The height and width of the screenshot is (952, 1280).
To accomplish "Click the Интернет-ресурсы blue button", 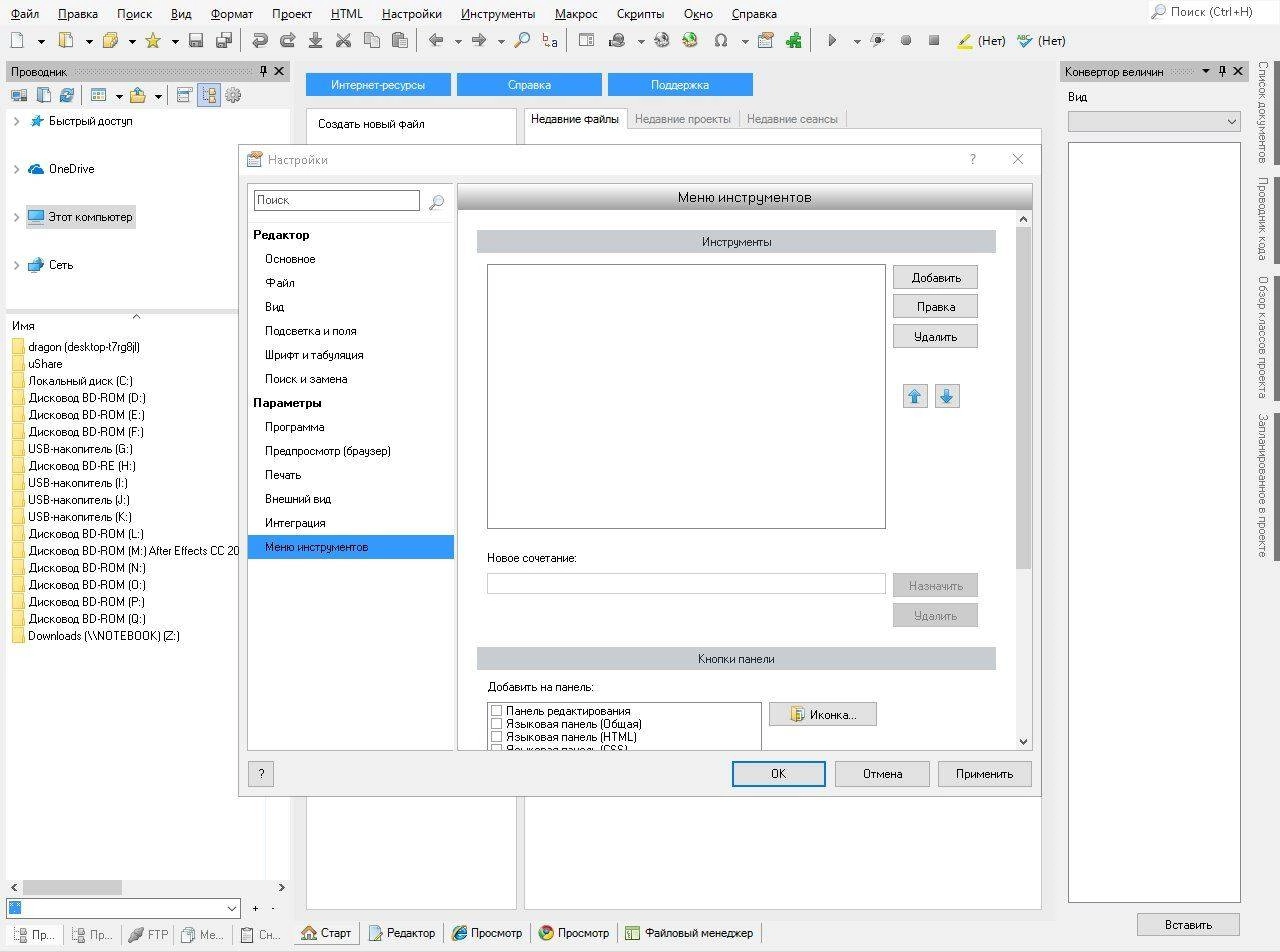I will tap(378, 85).
